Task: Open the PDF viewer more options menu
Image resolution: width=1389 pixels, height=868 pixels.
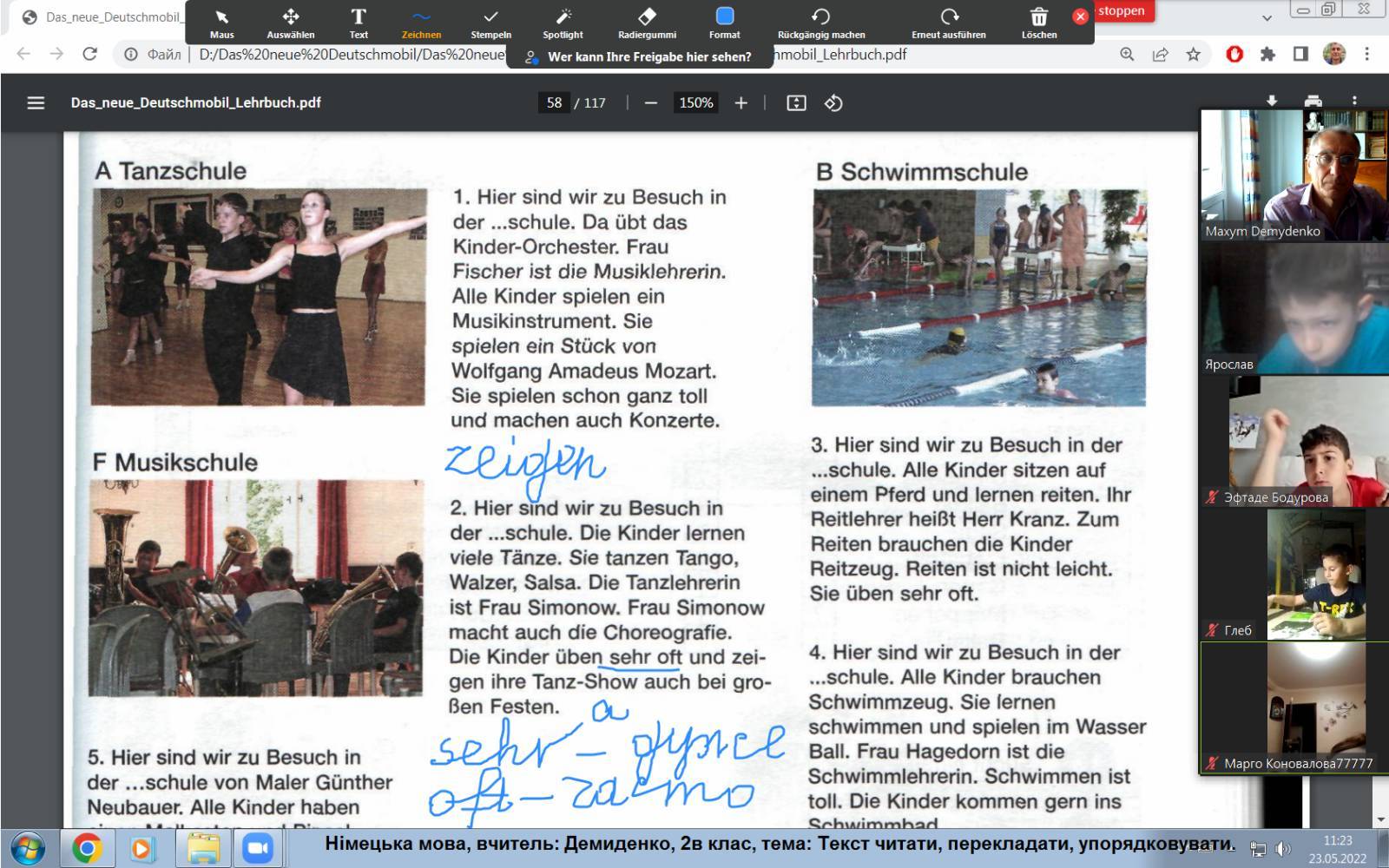Action: [1354, 101]
